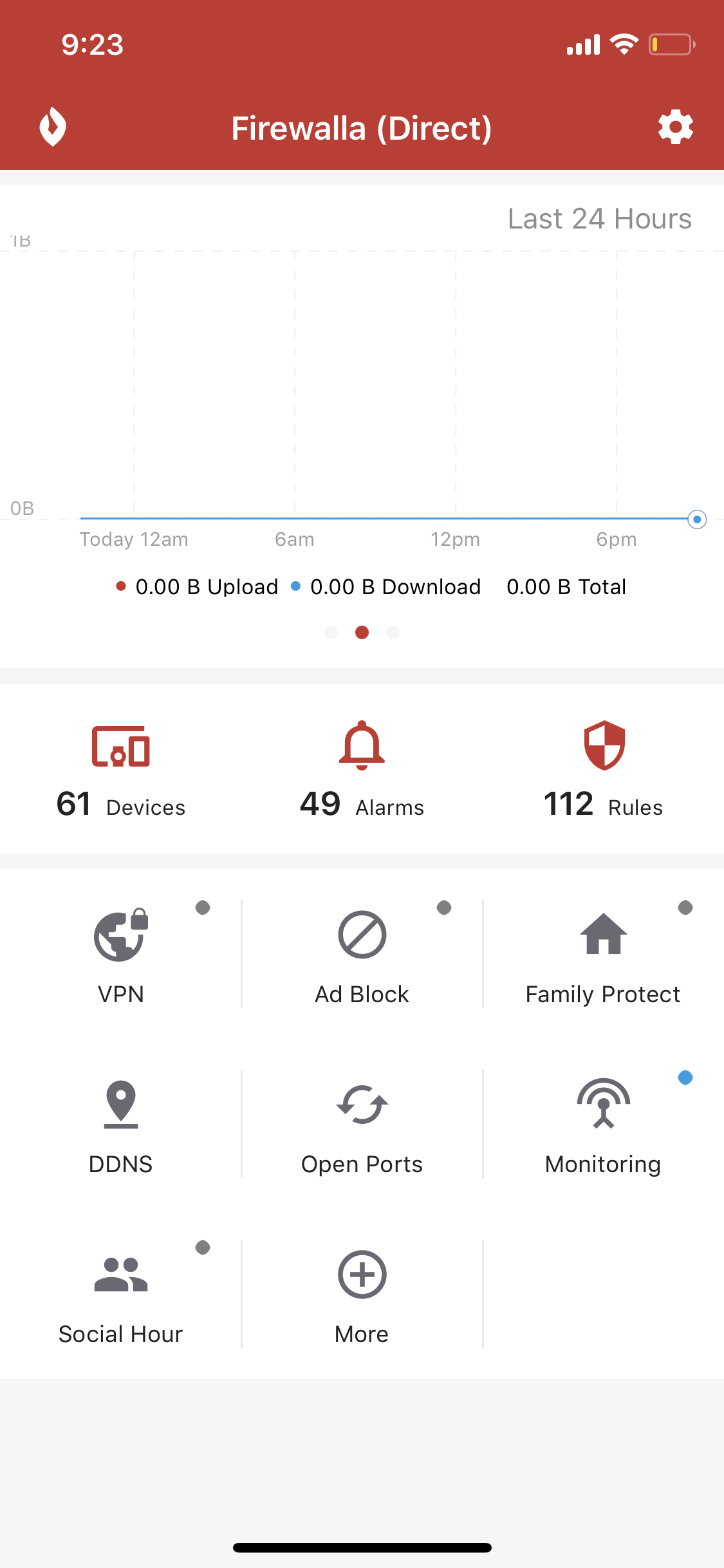724x1568 pixels.
Task: Expand the More features button
Action: 362,1274
